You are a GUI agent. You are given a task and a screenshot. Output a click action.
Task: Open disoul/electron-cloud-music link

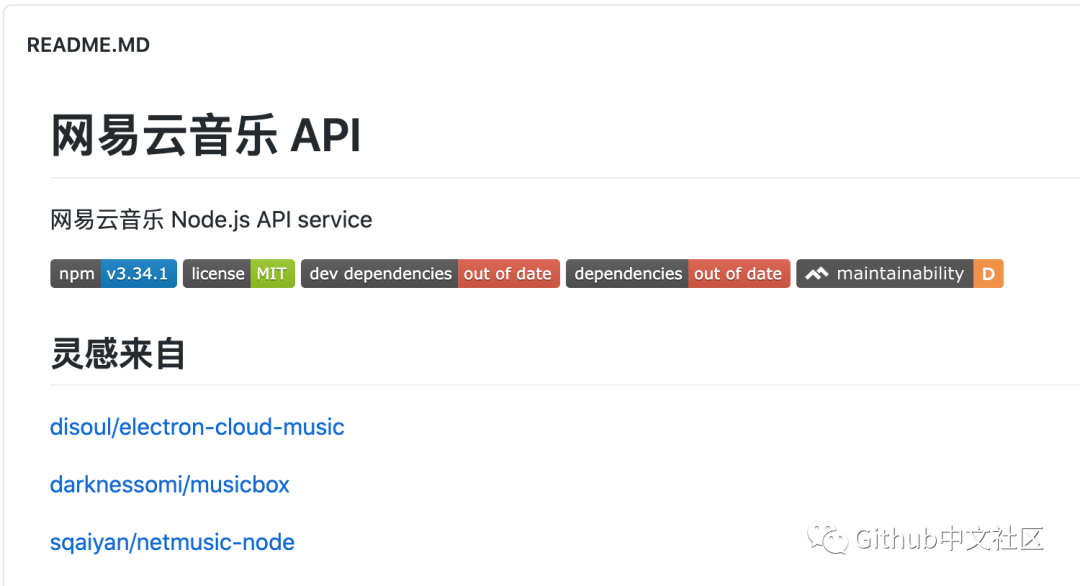point(197,427)
